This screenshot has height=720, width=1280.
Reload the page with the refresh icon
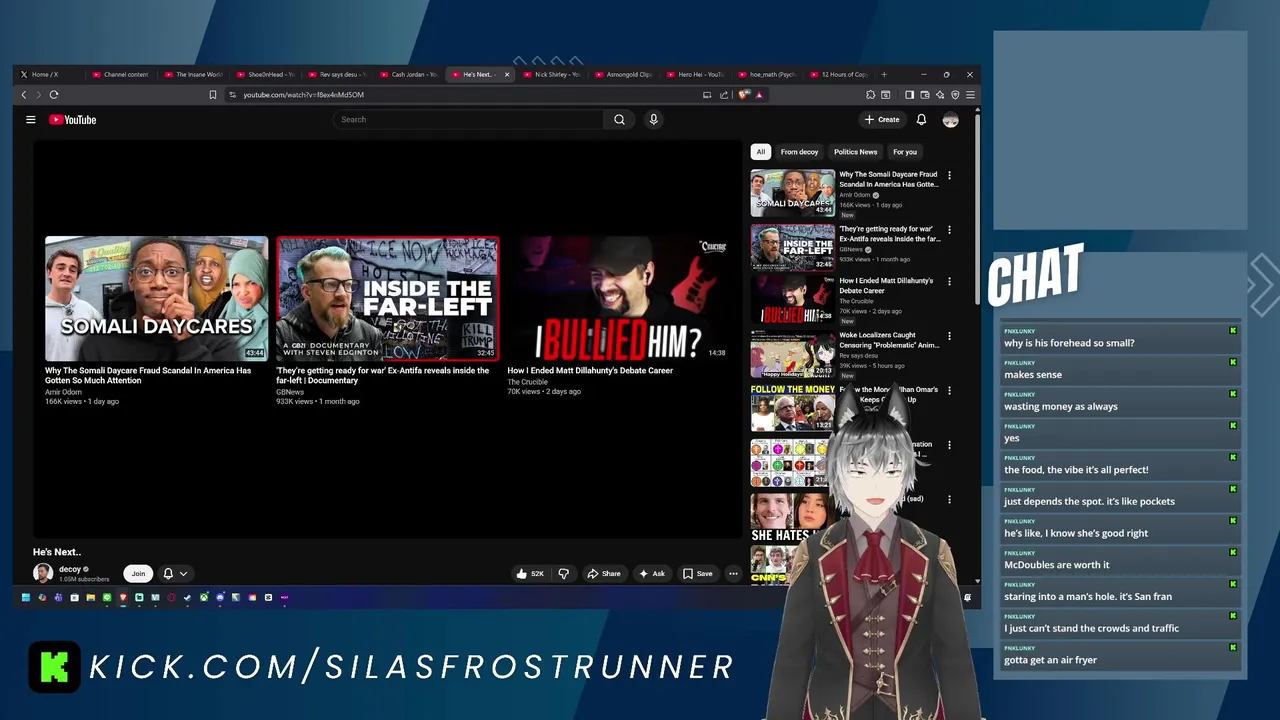(54, 95)
